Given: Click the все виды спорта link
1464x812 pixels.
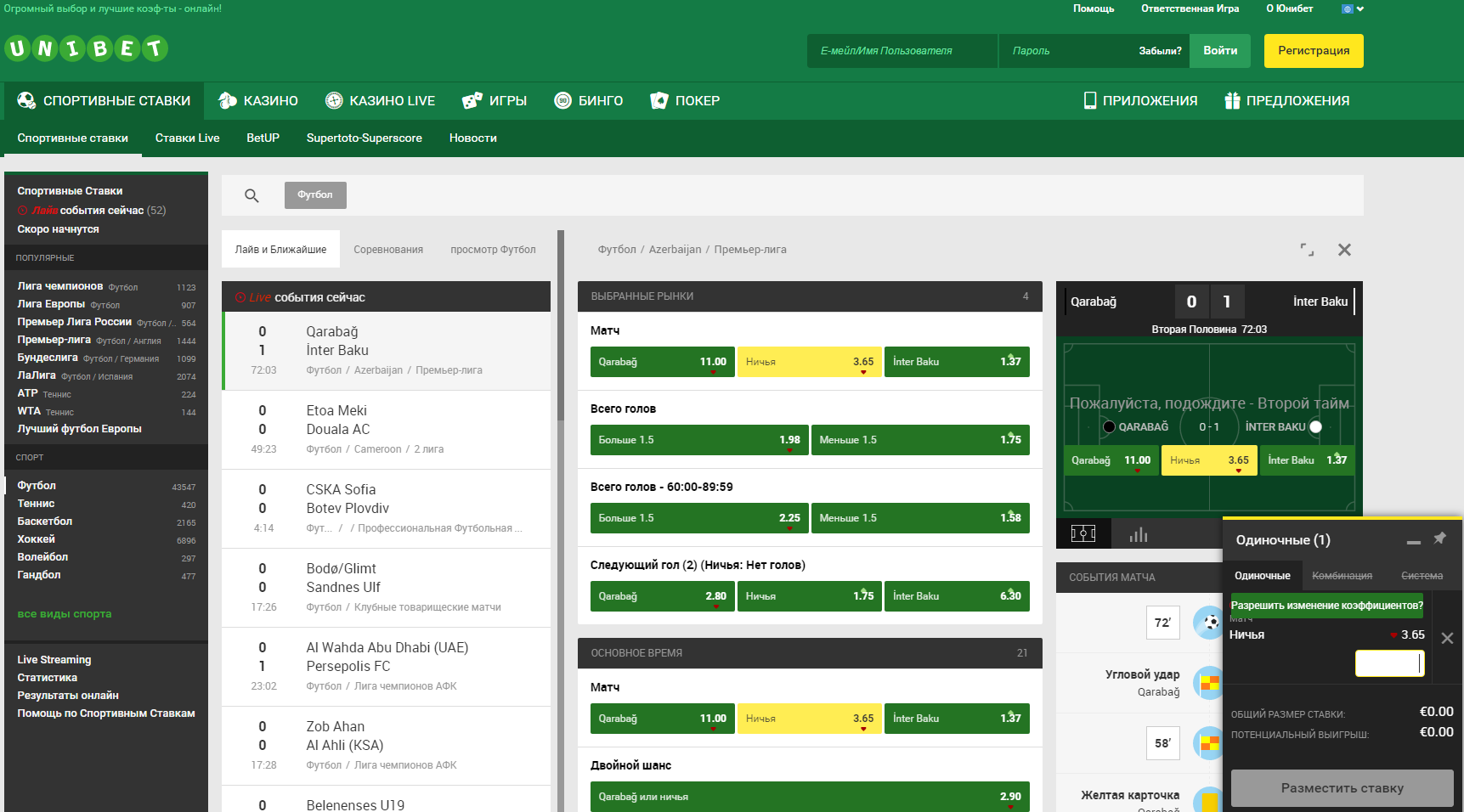Looking at the screenshot, I should point(65,614).
